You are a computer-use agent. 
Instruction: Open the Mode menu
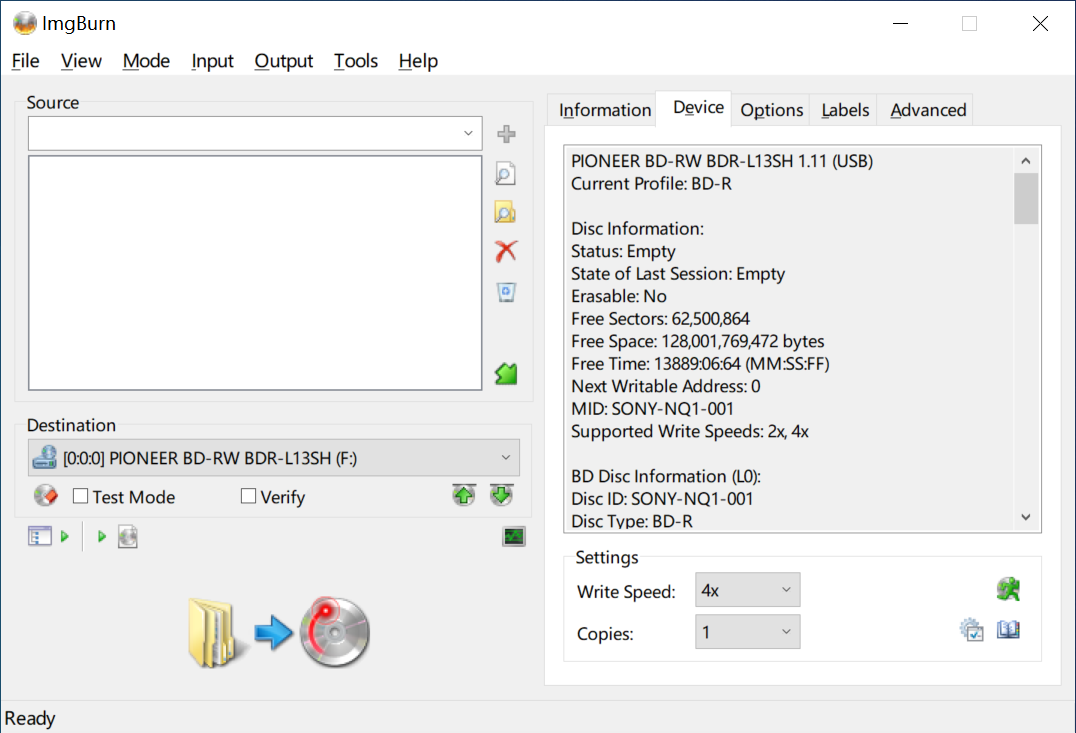tap(146, 61)
